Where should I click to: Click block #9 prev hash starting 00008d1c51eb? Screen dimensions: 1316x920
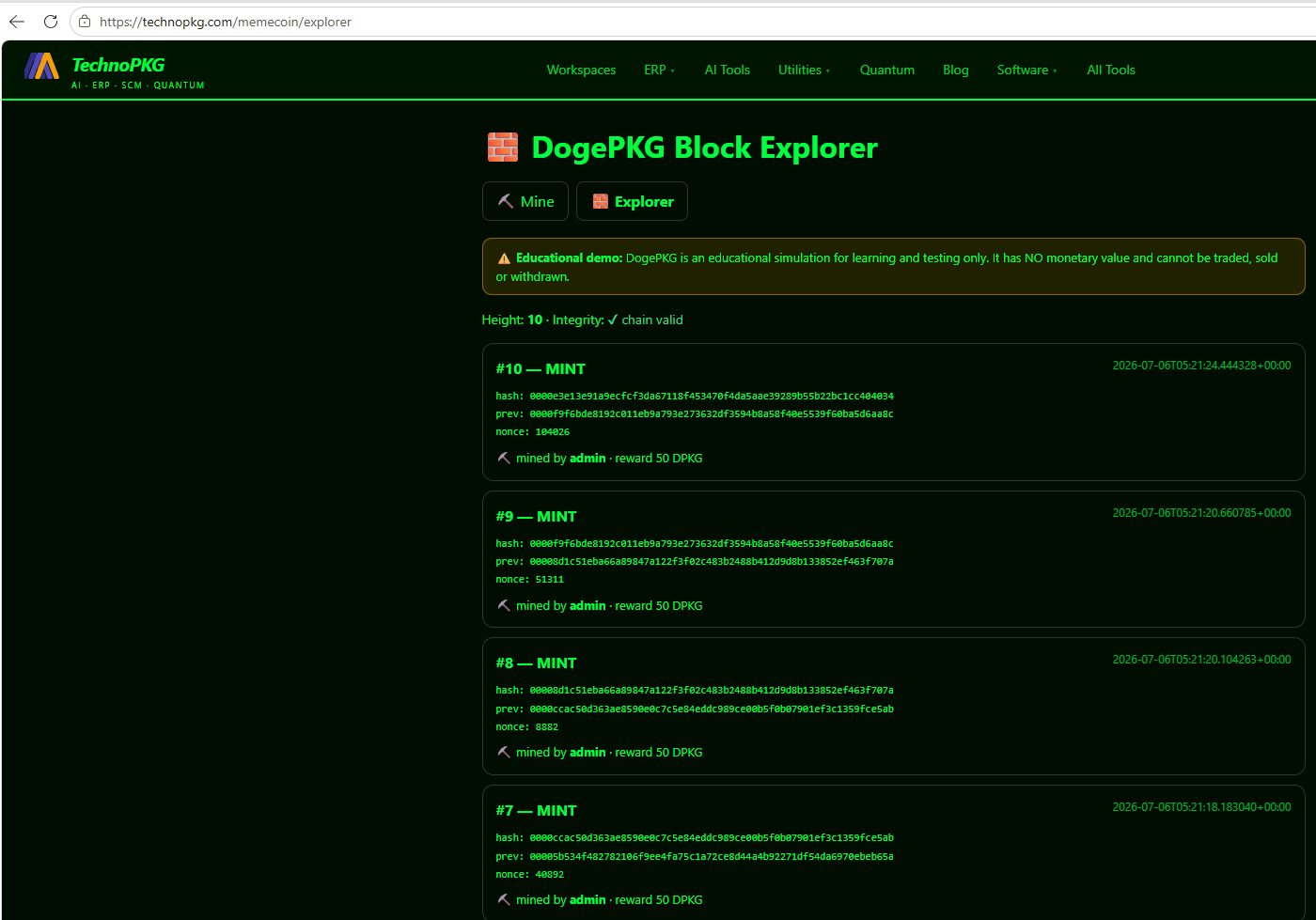712,562
